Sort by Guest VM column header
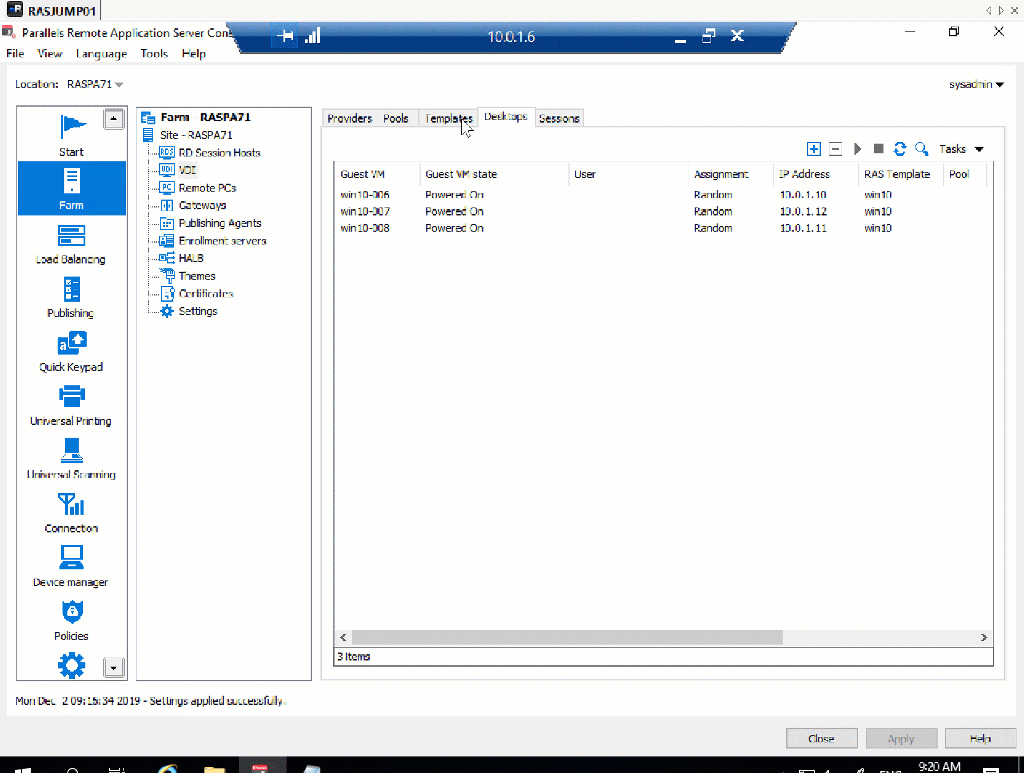The height and width of the screenshot is (773, 1024). 377,174
